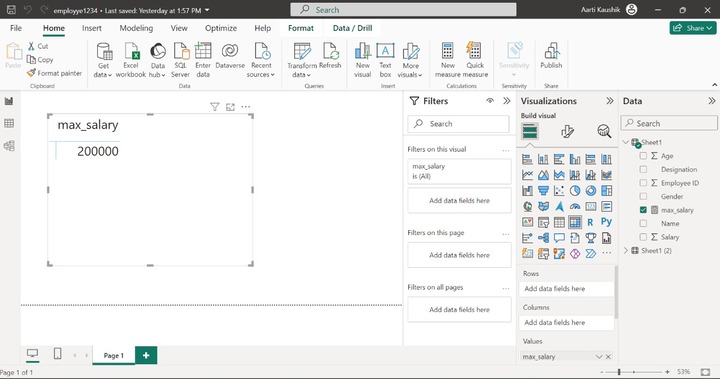The height and width of the screenshot is (379, 720).
Task: Switch to the Modeling ribbon tab
Action: pyautogui.click(x=136, y=28)
